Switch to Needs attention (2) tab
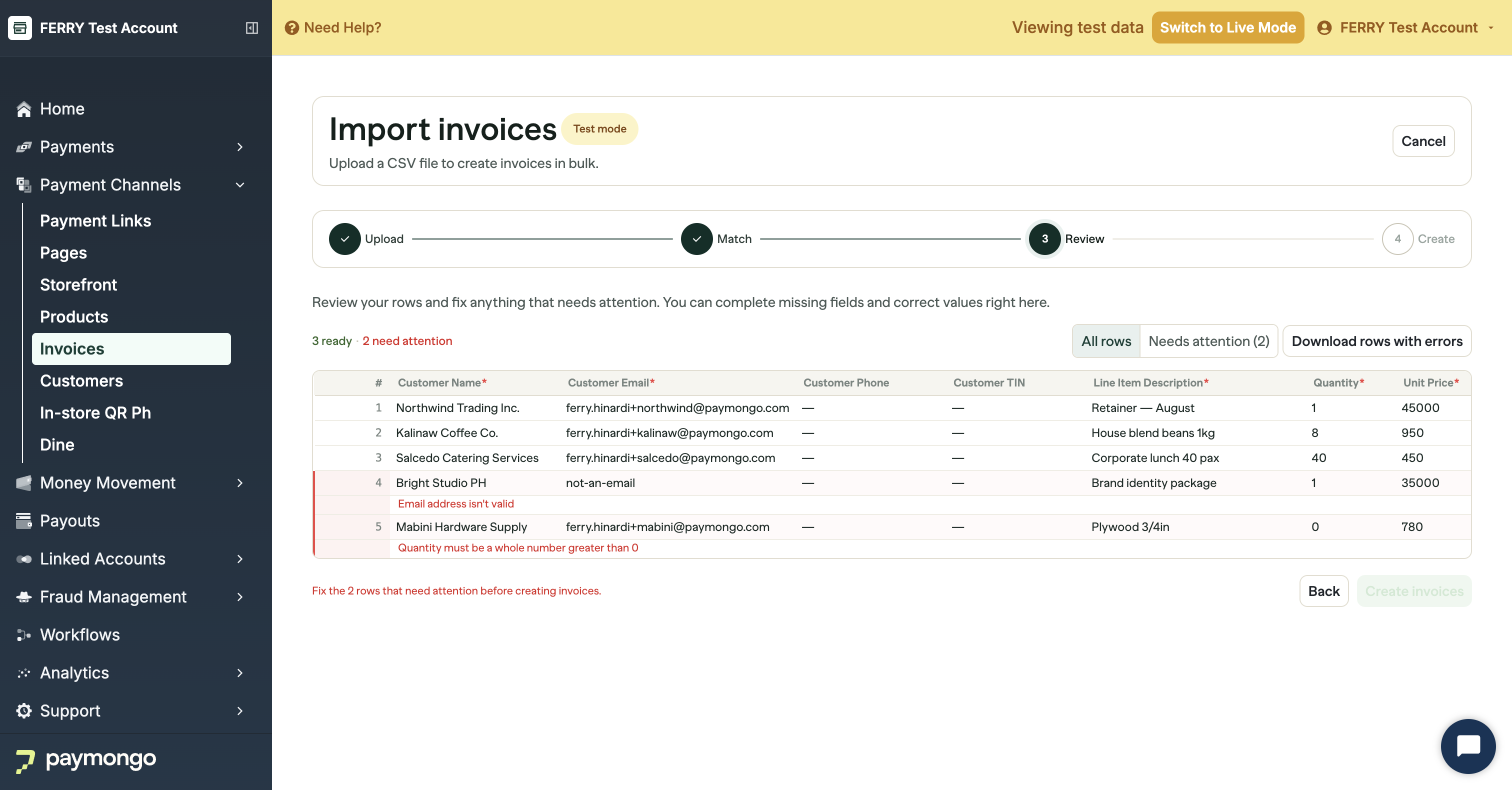 1208,341
